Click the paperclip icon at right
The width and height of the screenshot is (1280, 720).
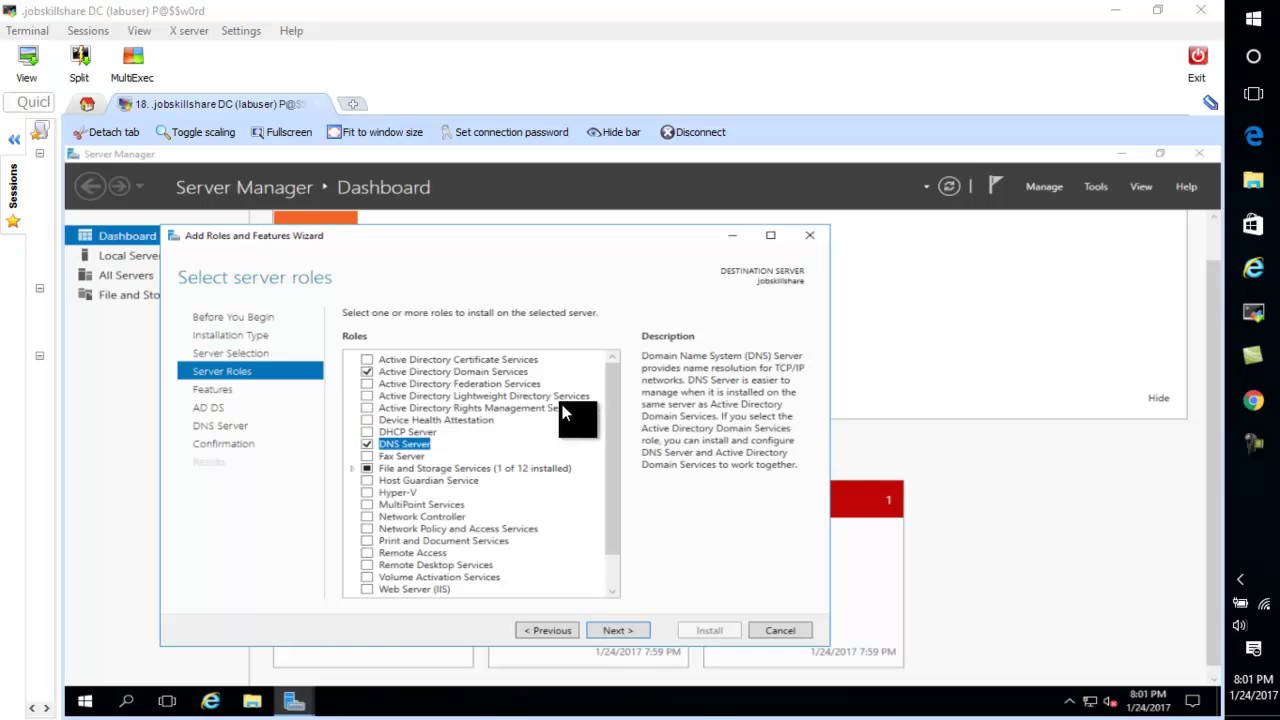tap(1210, 103)
